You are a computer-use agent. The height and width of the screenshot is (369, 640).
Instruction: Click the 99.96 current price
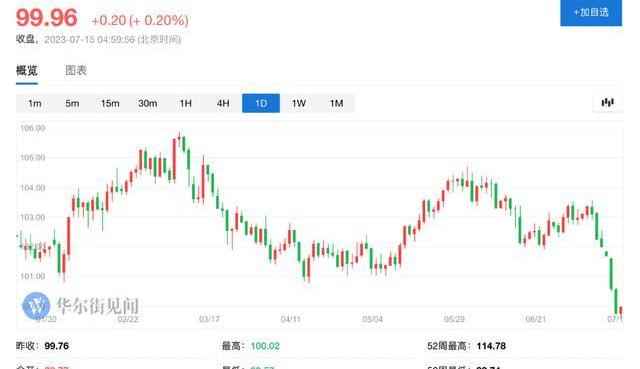pyautogui.click(x=47, y=18)
